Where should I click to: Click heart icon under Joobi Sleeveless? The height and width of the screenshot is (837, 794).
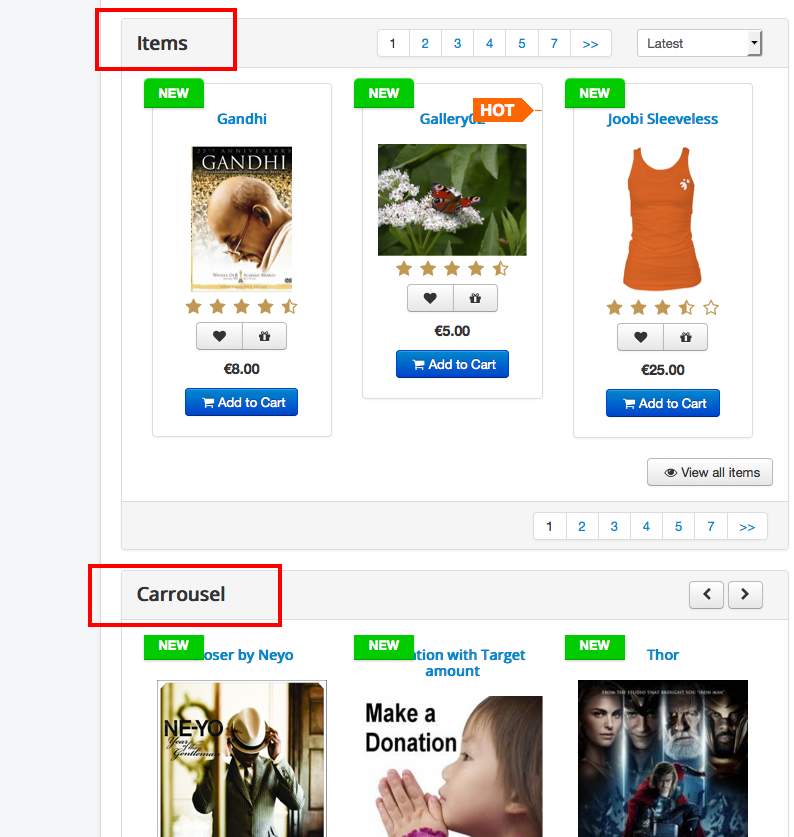click(x=640, y=337)
